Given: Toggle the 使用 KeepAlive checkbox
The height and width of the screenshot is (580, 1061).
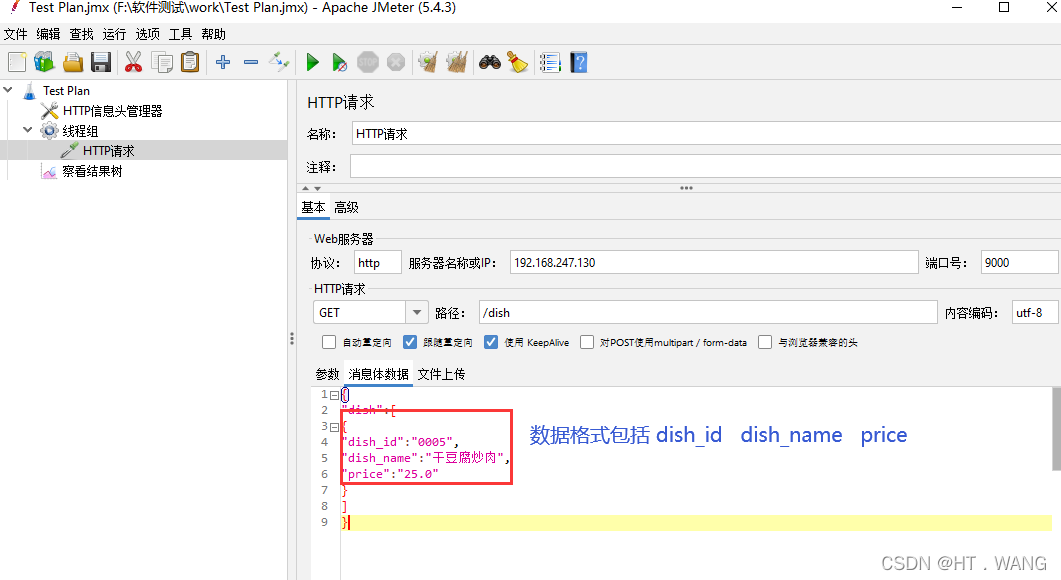Looking at the screenshot, I should [491, 342].
